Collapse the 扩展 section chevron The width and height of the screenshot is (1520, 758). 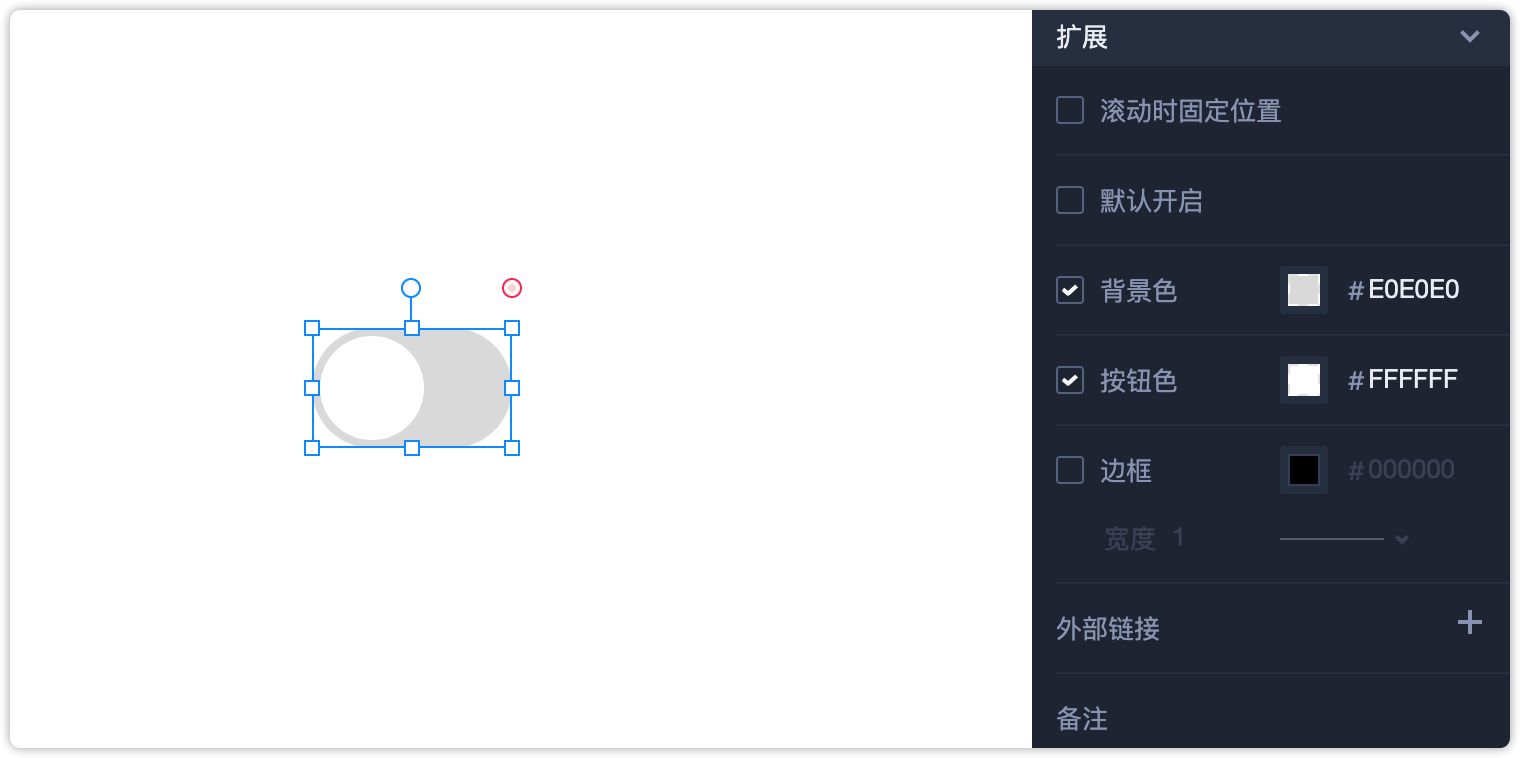click(x=1469, y=37)
